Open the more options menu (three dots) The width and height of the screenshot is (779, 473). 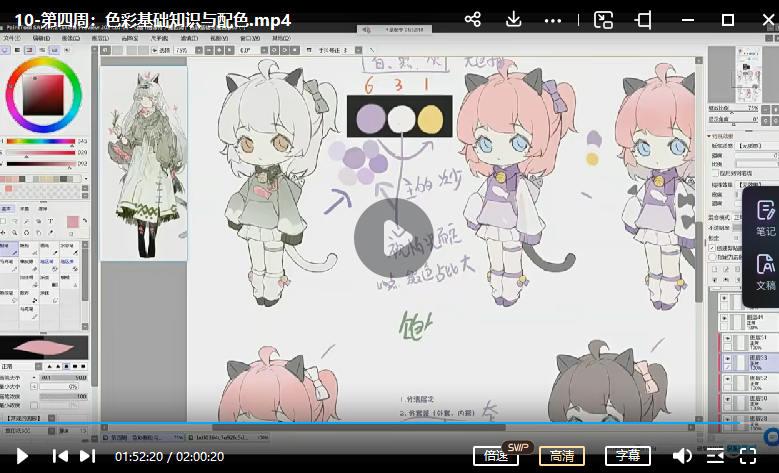[555, 19]
